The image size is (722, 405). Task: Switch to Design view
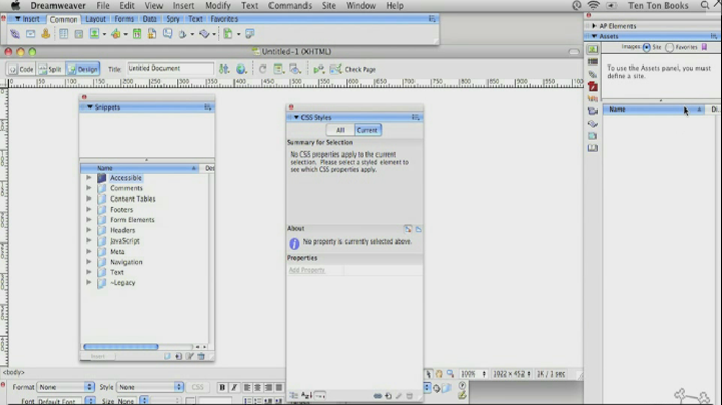83,69
